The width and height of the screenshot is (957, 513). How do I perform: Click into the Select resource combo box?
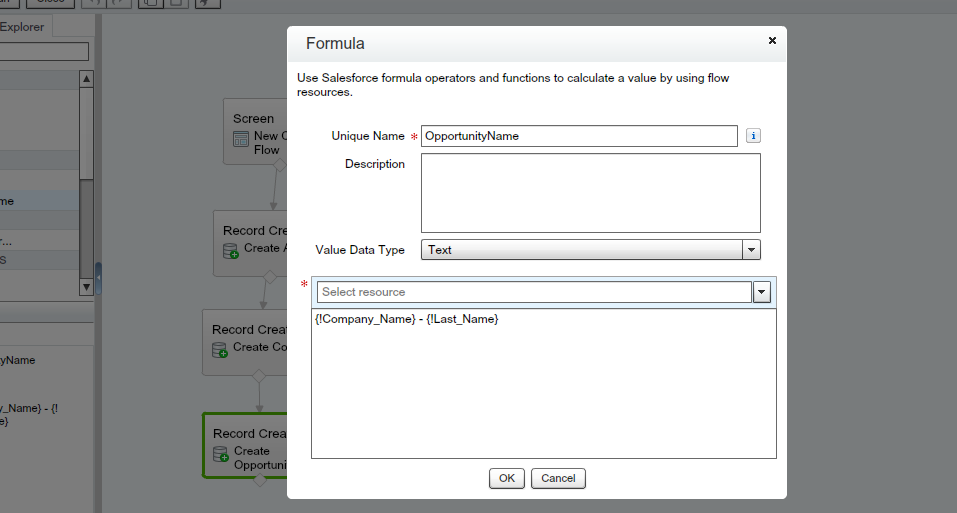coord(534,292)
